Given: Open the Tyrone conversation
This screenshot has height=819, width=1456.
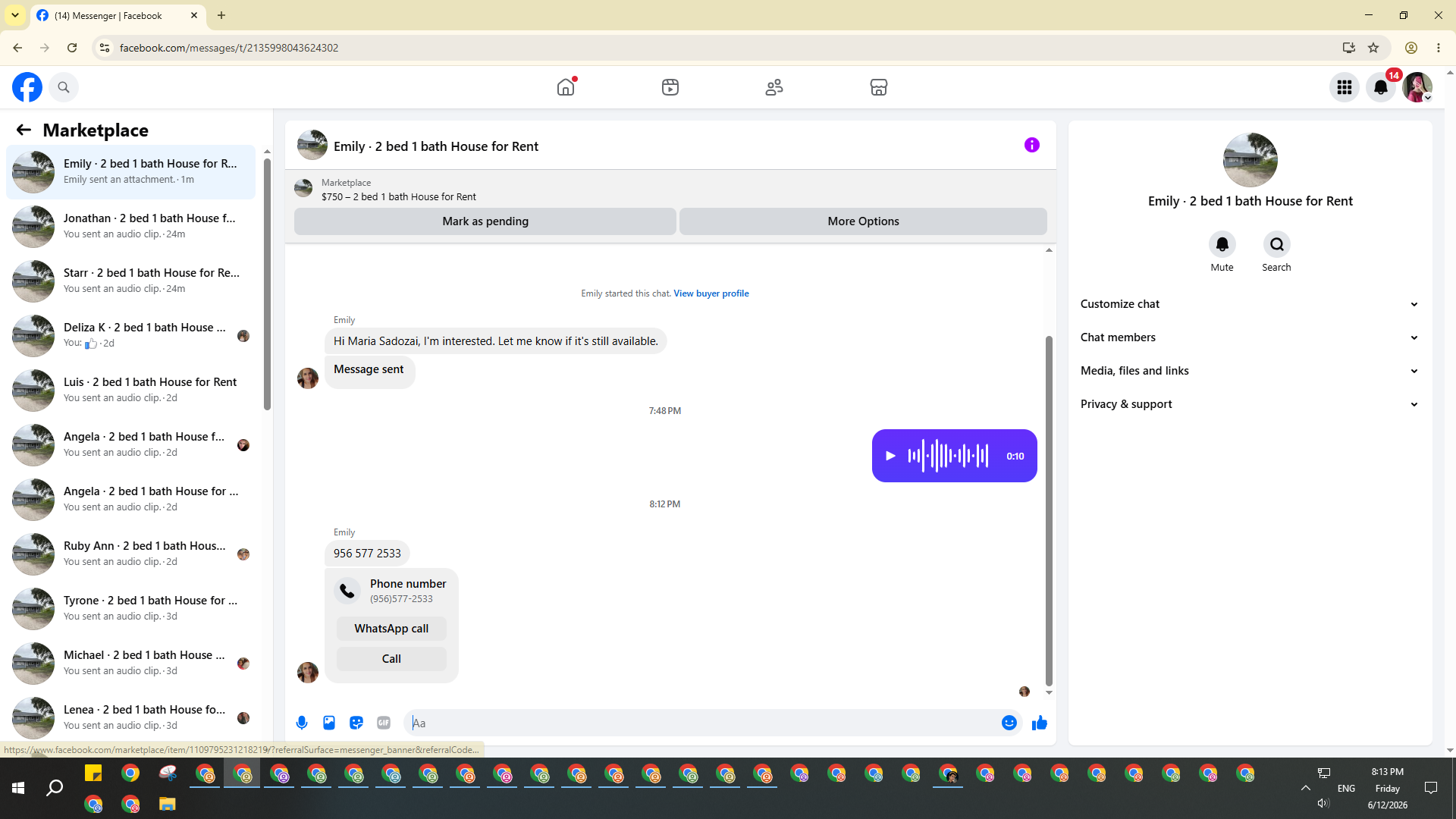Looking at the screenshot, I should click(130, 608).
